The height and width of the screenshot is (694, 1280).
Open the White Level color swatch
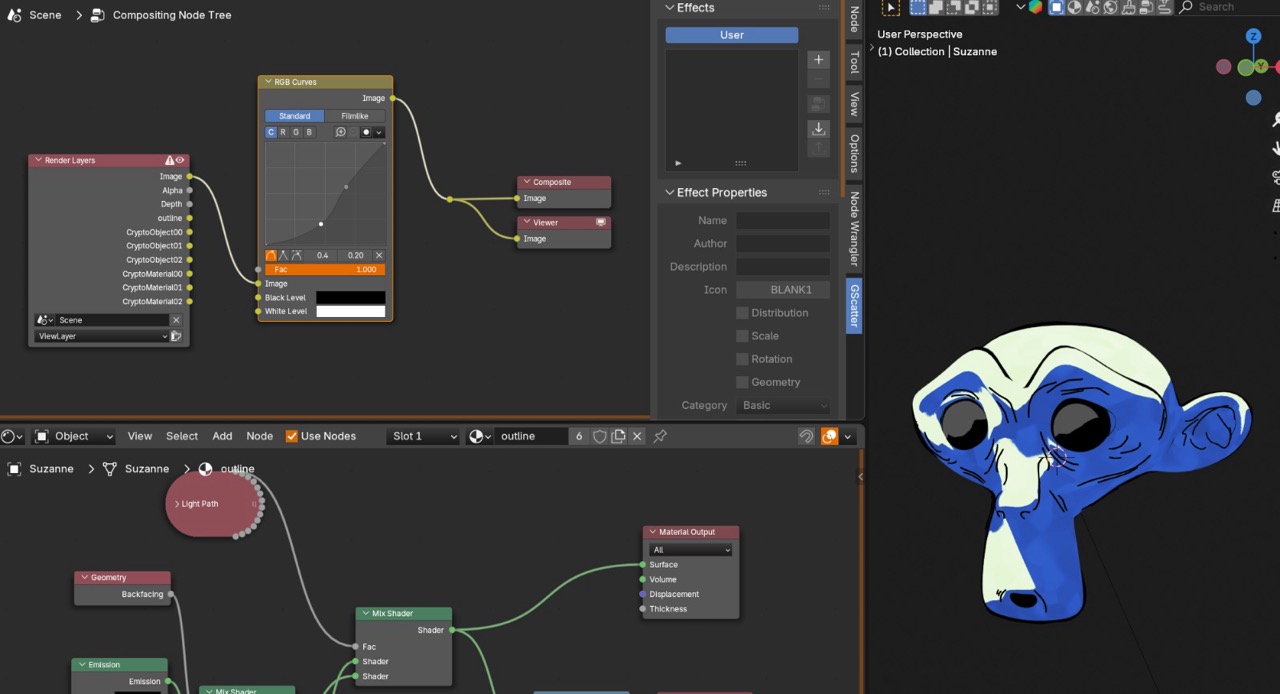tap(351, 312)
